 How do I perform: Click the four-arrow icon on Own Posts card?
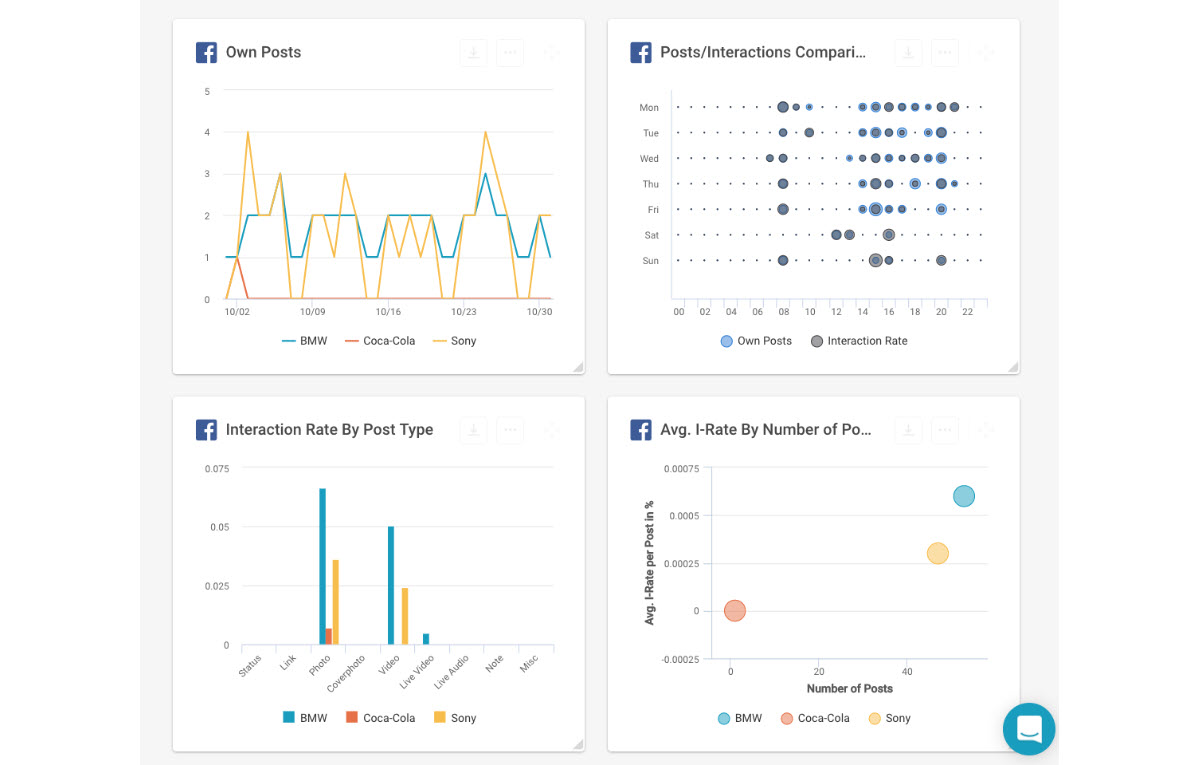[551, 53]
